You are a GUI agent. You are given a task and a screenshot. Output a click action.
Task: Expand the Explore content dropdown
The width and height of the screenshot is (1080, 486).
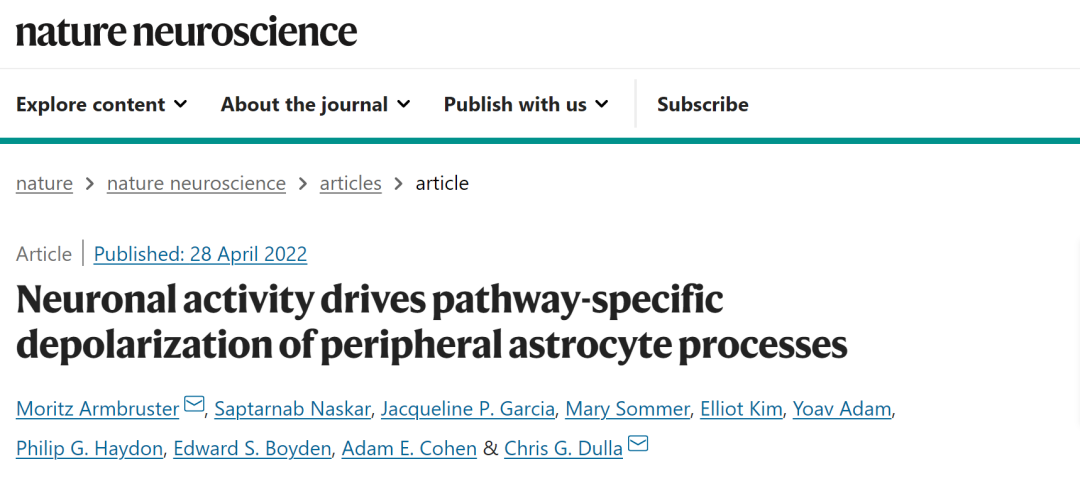click(101, 105)
